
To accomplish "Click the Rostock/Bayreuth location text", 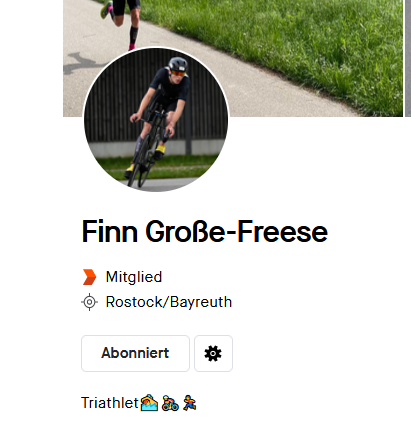I will [x=169, y=302].
